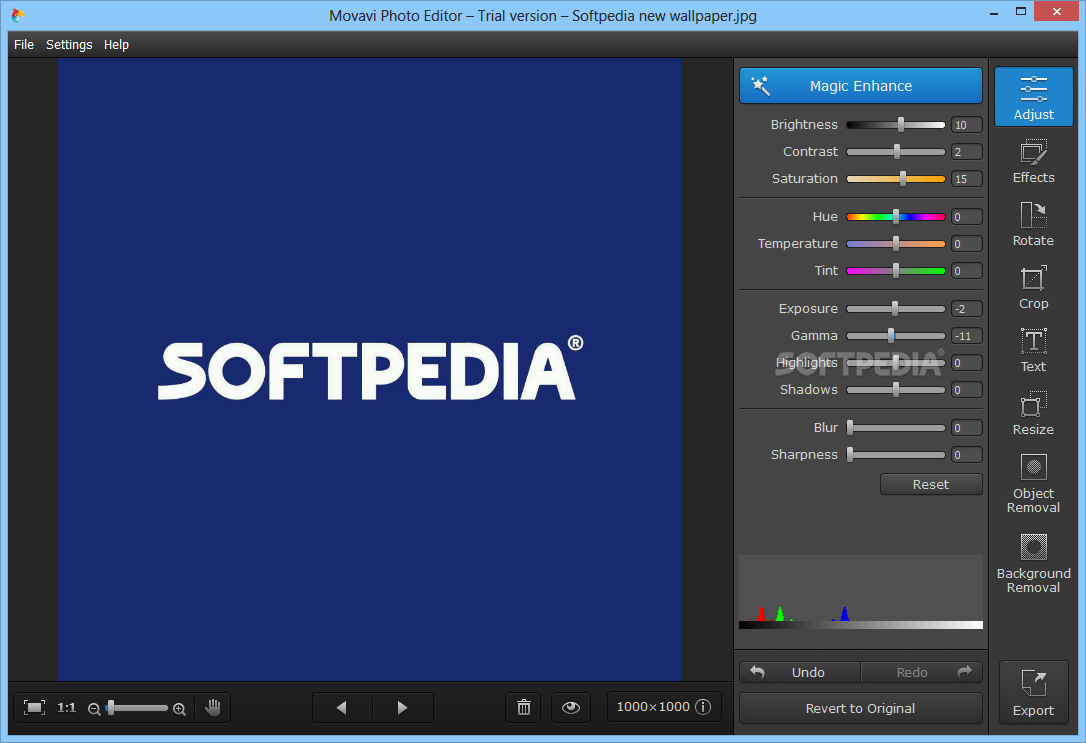The image size is (1086, 743).
Task: Click the Brightness slider handle
Action: click(x=900, y=125)
